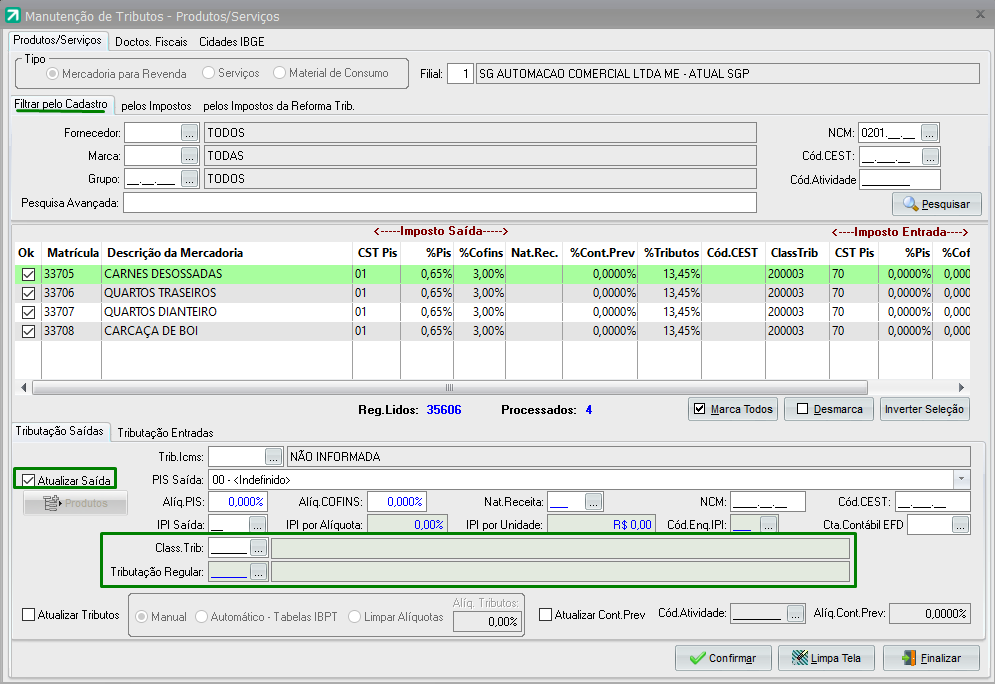
Task: Open the Trib.Icms lookup button
Action: coord(273,457)
